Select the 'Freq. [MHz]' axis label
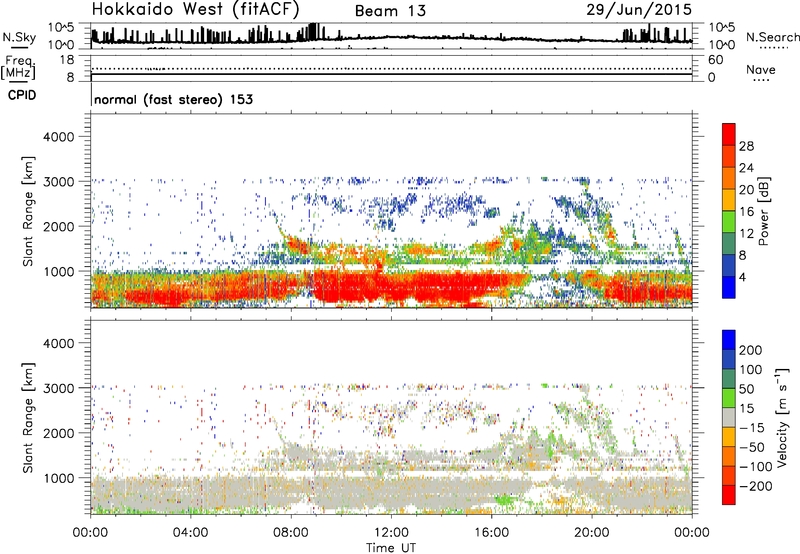Screen dimensions: 800x554 [x=18, y=67]
